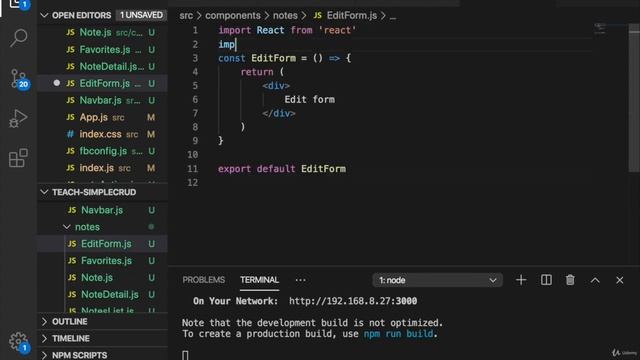This screenshot has height=360, width=640.
Task: Click the trailing breadcrumb ellipsis
Action: [393, 16]
